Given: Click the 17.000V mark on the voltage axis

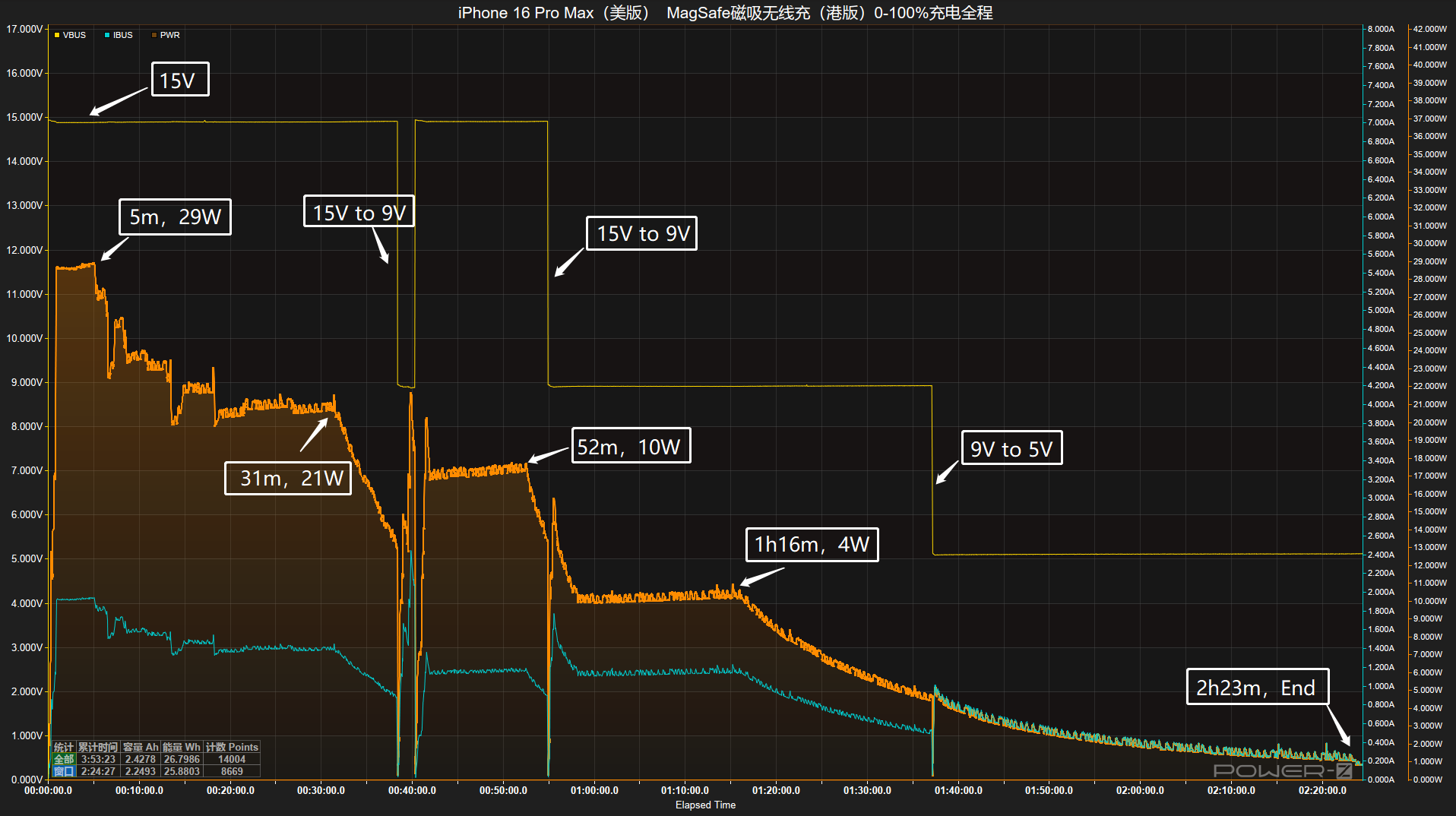Looking at the screenshot, I should [x=24, y=29].
